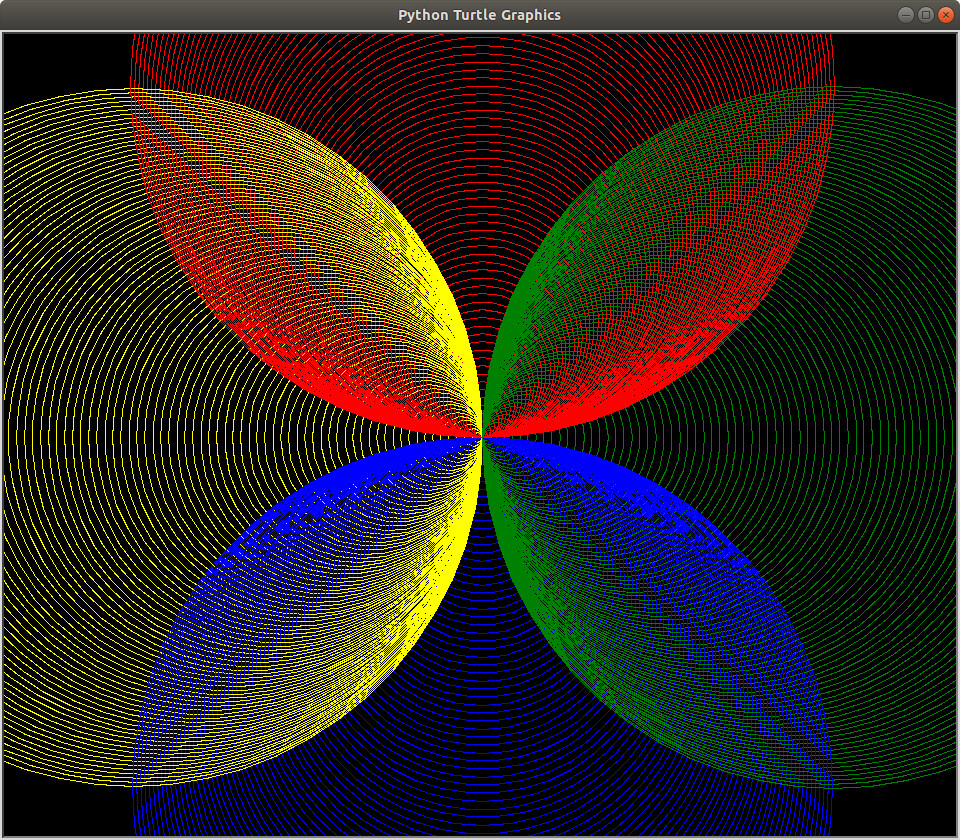Click the concentric yellow circles near the left edge
Image resolution: width=960 pixels, height=840 pixels.
click(30, 430)
